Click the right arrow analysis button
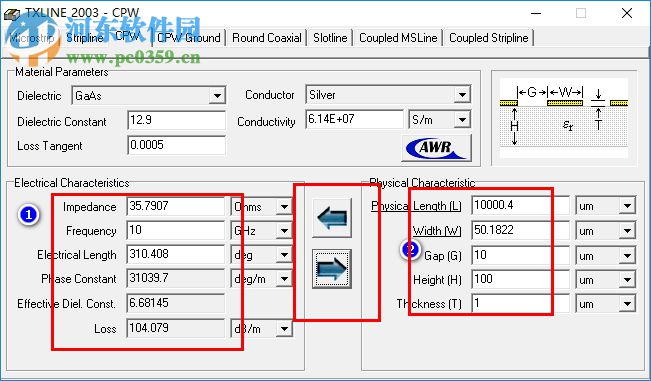This screenshot has height=381, width=651. tap(332, 269)
